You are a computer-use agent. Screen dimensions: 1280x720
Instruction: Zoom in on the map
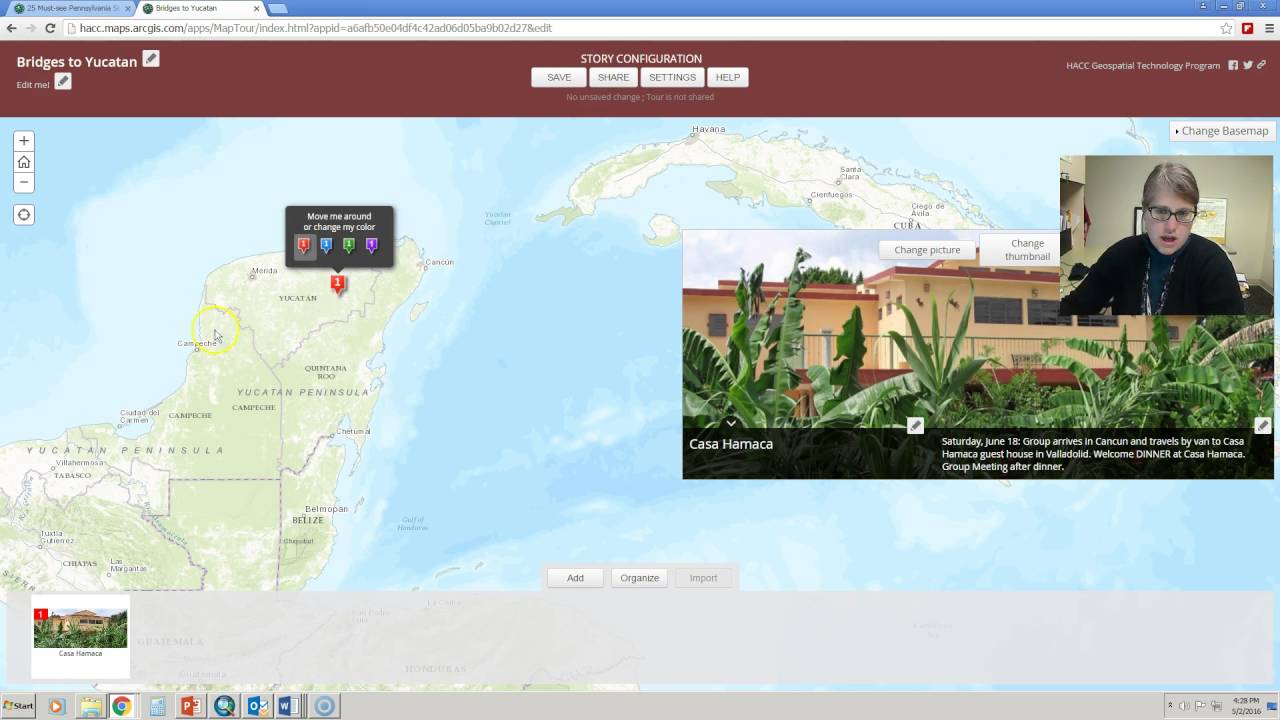24,141
